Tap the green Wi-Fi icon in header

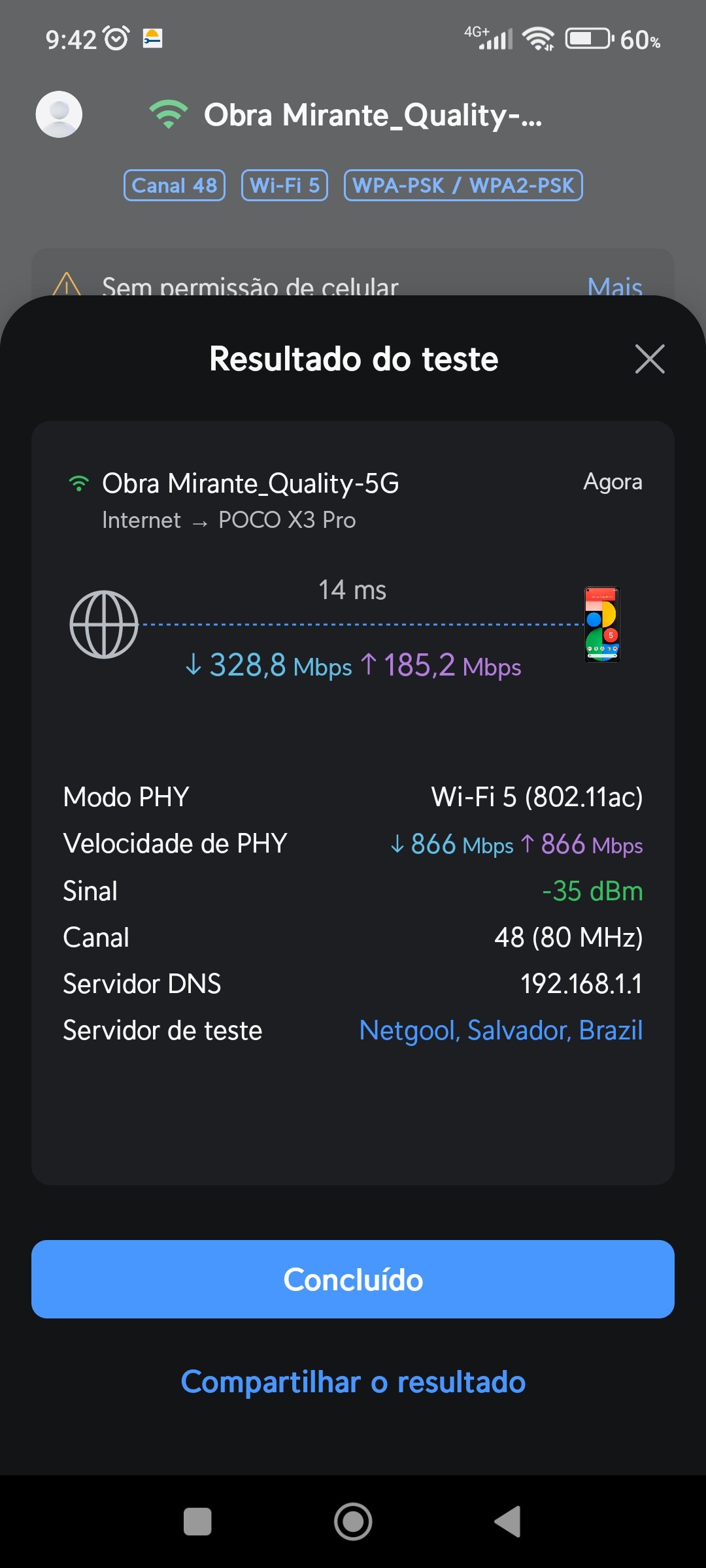[x=168, y=114]
